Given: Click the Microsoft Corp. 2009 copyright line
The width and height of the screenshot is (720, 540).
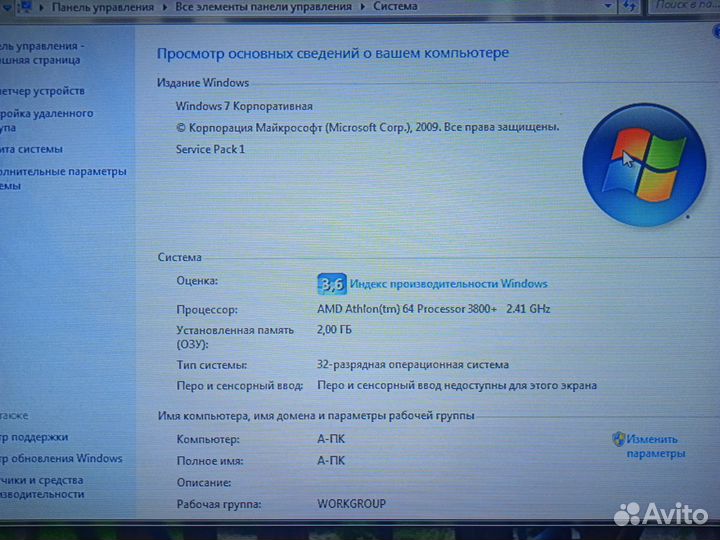Looking at the screenshot, I should point(367,128).
